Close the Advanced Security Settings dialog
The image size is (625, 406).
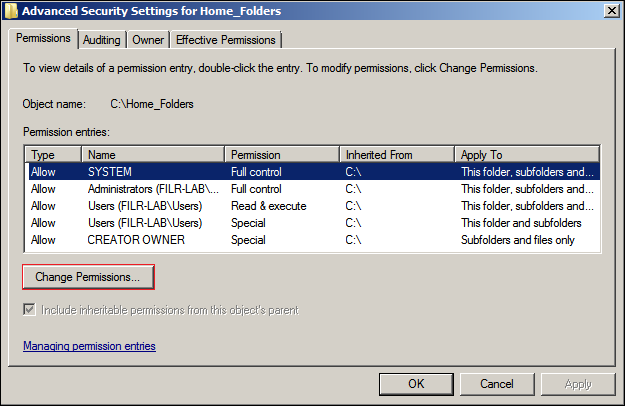(x=610, y=11)
